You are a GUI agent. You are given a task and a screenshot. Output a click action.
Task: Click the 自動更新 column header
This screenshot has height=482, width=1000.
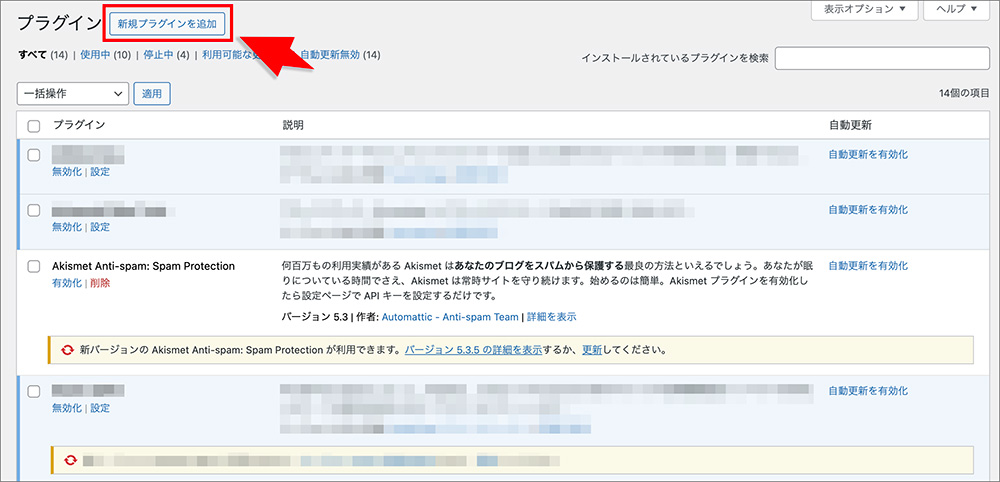[x=849, y=126]
